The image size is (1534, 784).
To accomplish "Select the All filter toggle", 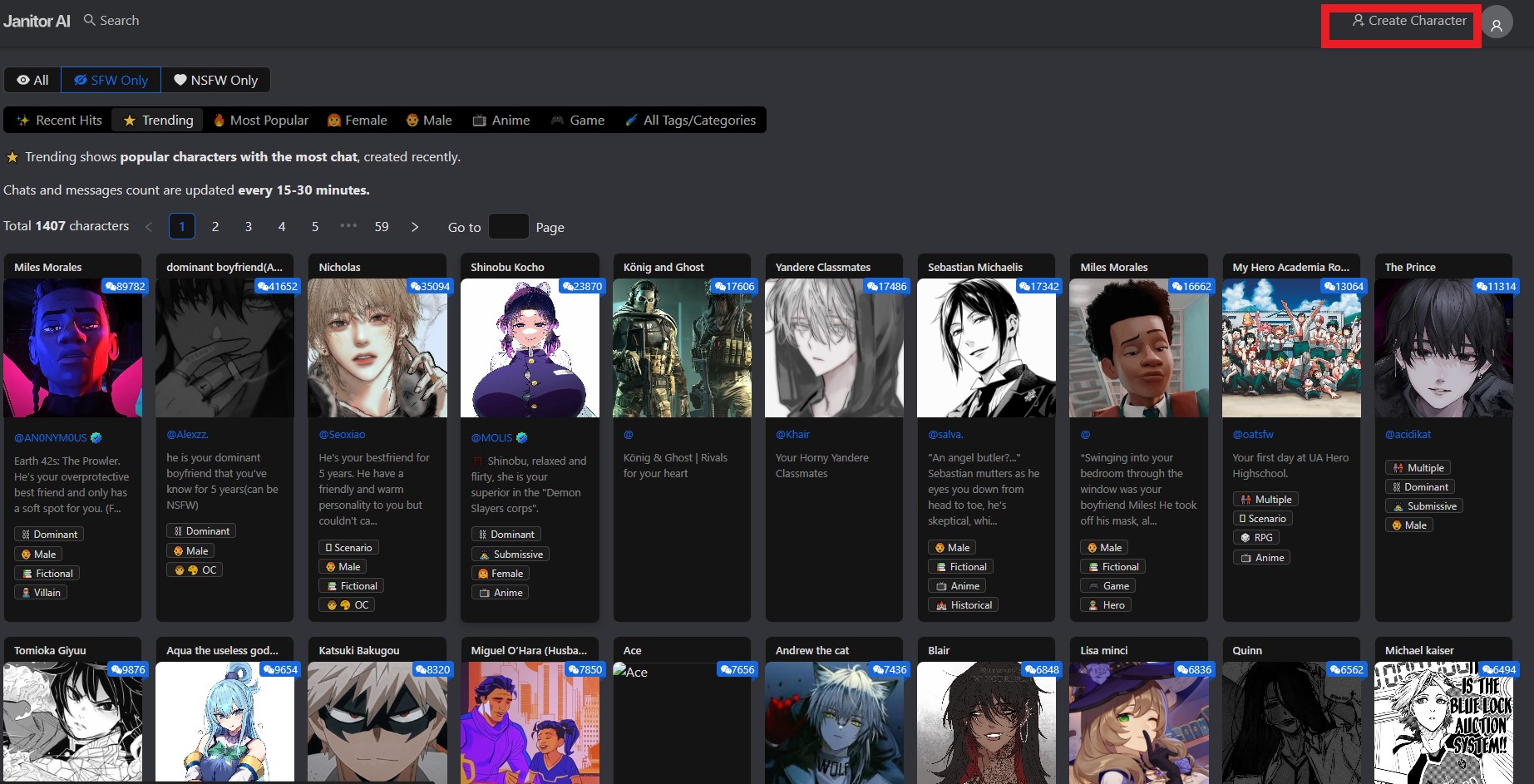I will tap(33, 80).
